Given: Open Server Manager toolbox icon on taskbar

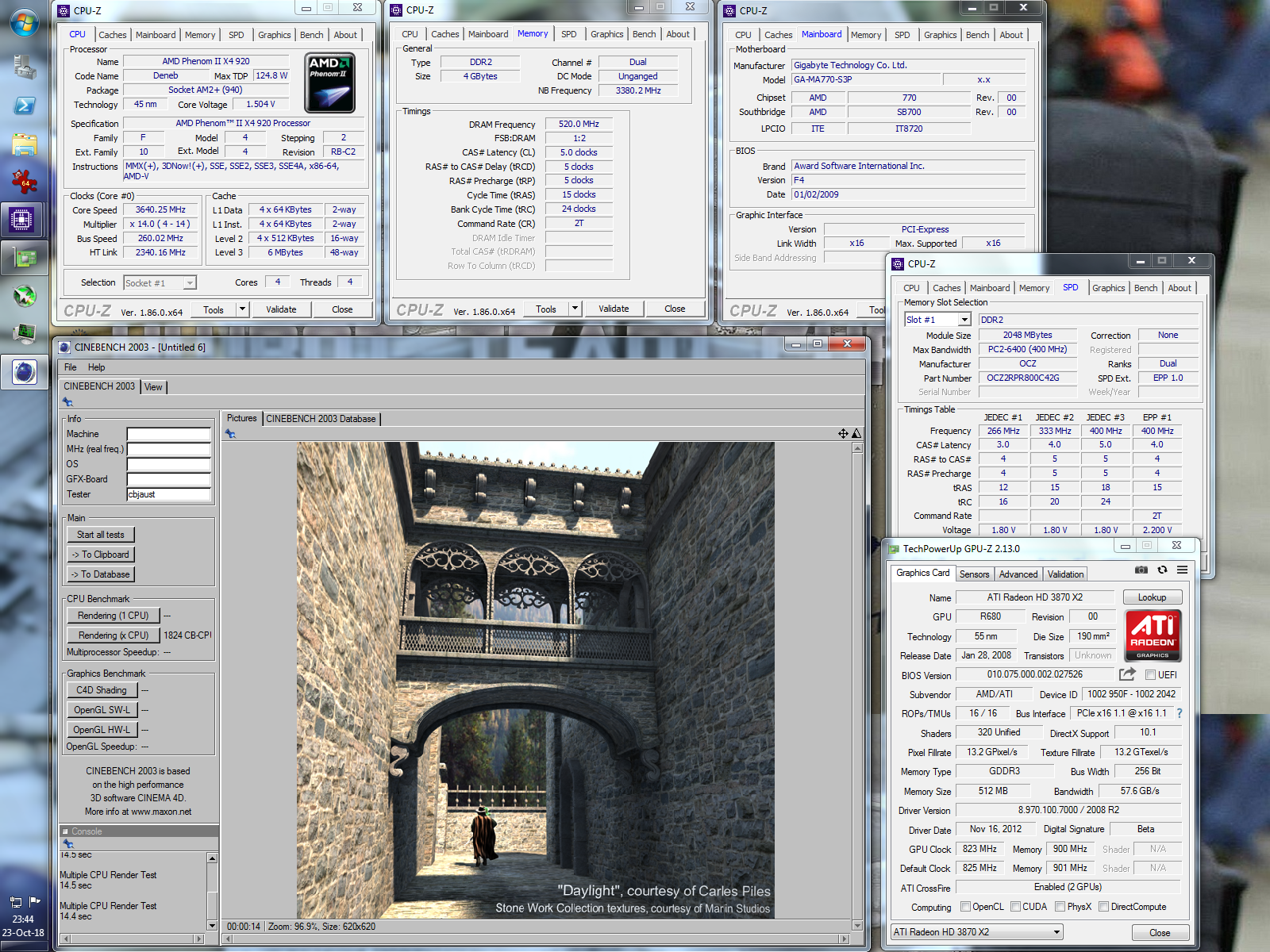Looking at the screenshot, I should click(24, 67).
